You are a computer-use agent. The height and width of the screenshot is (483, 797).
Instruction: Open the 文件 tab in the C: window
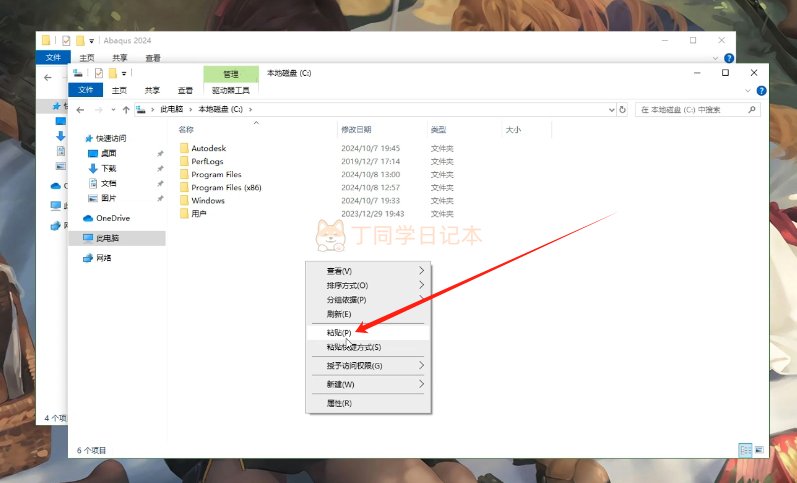pyautogui.click(x=85, y=90)
